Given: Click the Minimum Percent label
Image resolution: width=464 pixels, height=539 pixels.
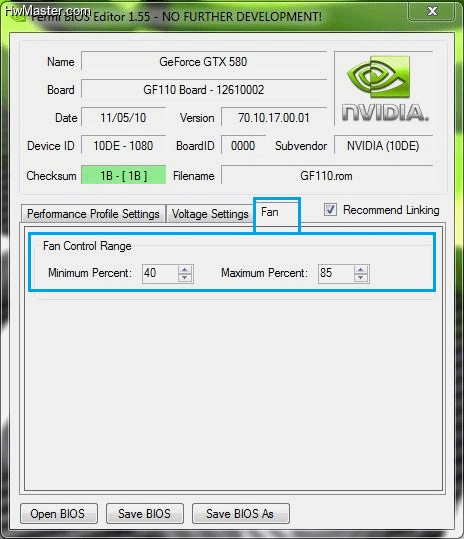Looking at the screenshot, I should tap(90, 273).
